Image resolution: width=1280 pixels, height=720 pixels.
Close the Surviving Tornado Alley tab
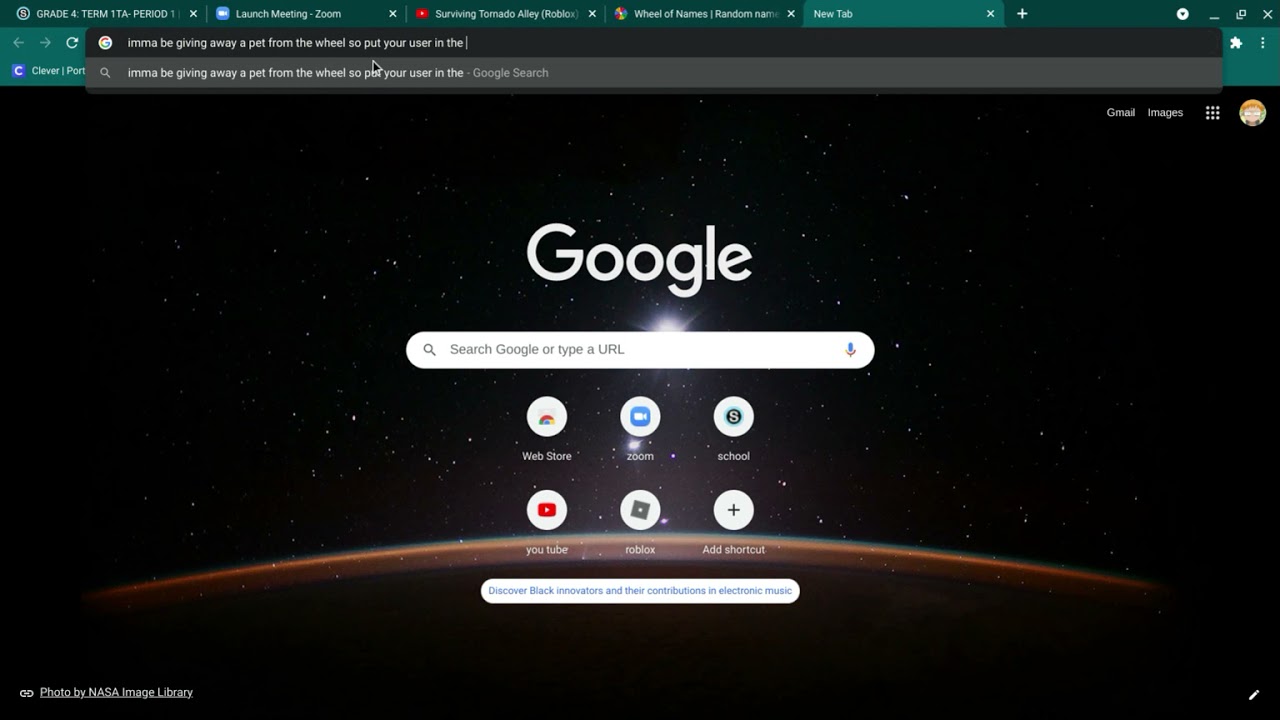click(592, 14)
